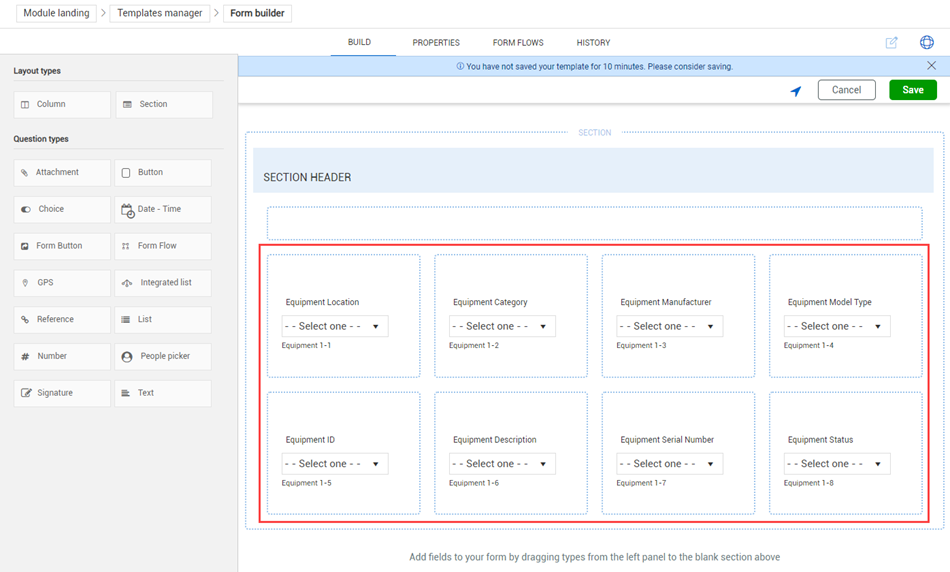Select the People picker question type

pyautogui.click(x=163, y=356)
